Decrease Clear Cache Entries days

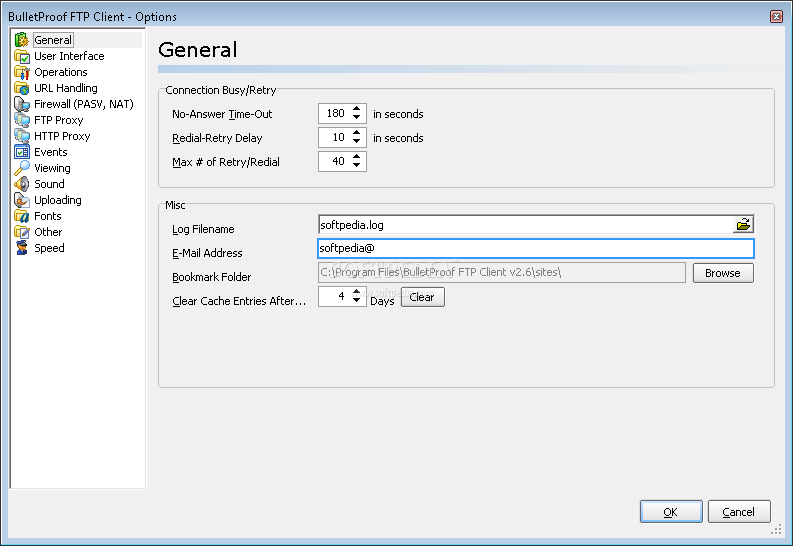[x=357, y=301]
